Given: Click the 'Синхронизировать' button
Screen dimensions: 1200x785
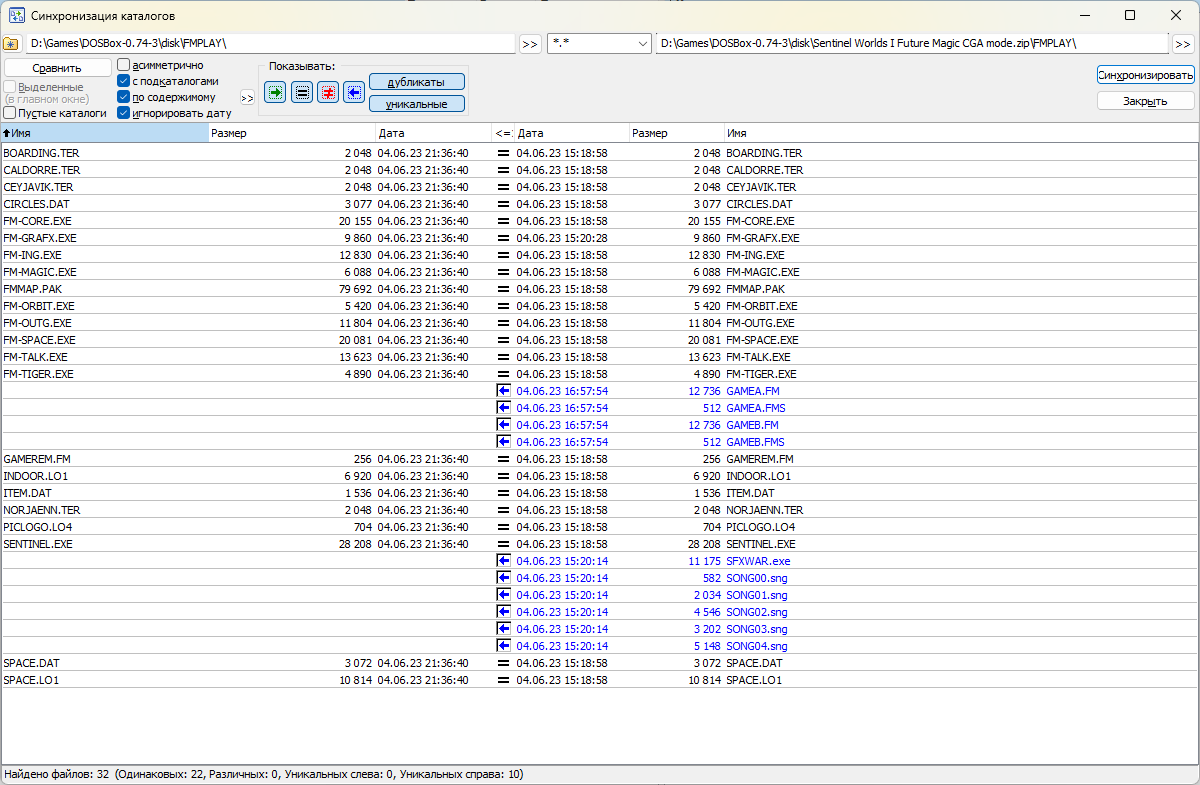Looking at the screenshot, I should click(1144, 74).
